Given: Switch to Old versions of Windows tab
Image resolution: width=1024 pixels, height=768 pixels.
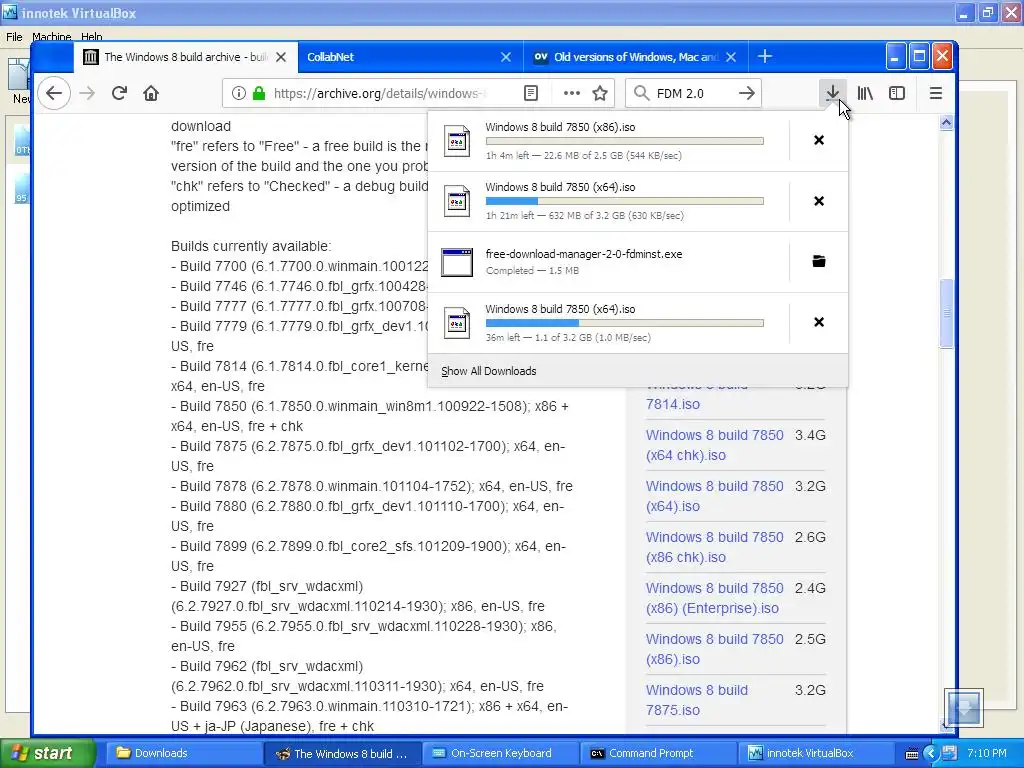Looking at the screenshot, I should click(635, 57).
